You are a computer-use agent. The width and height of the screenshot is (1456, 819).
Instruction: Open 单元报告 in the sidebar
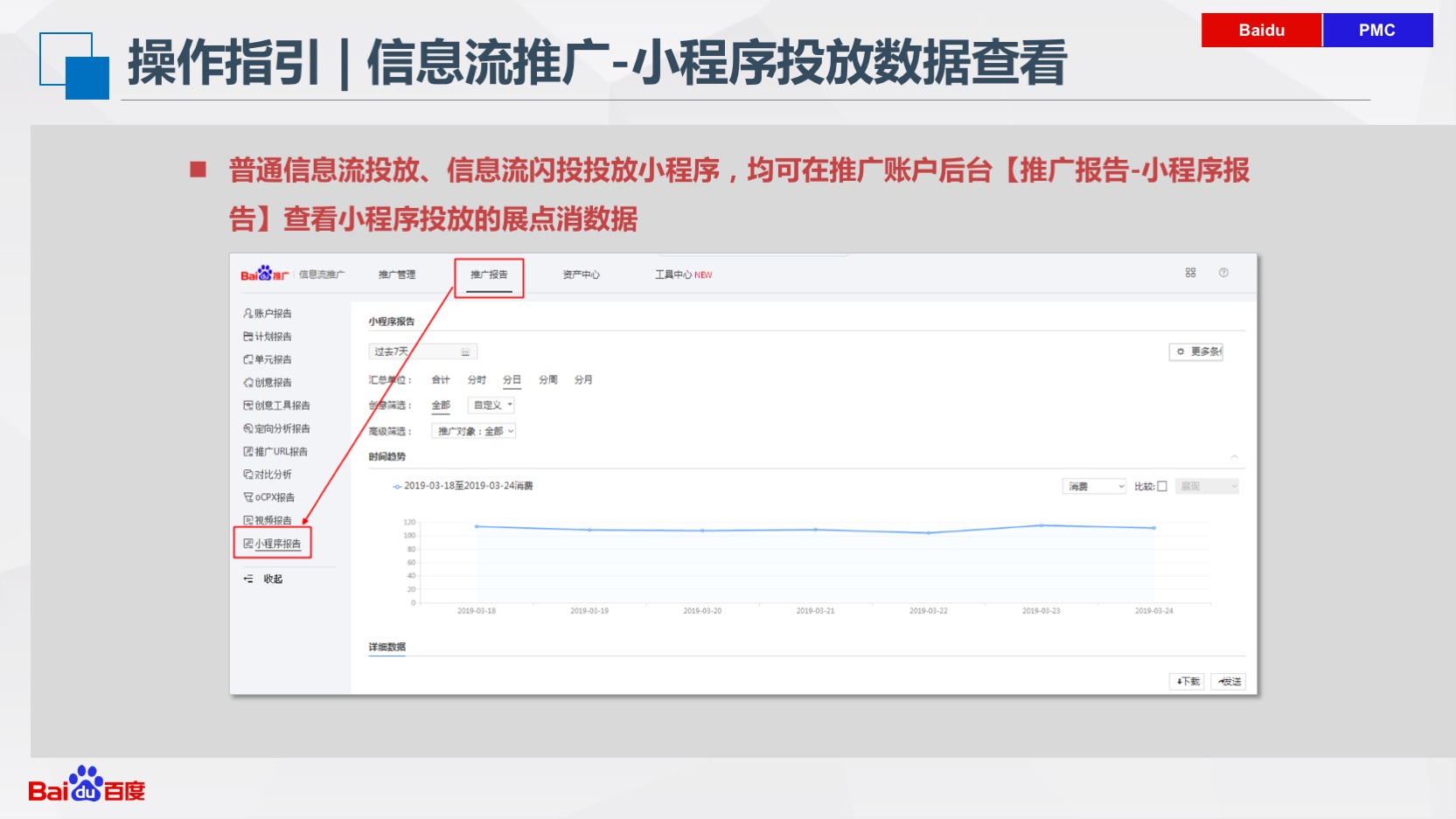tap(268, 359)
